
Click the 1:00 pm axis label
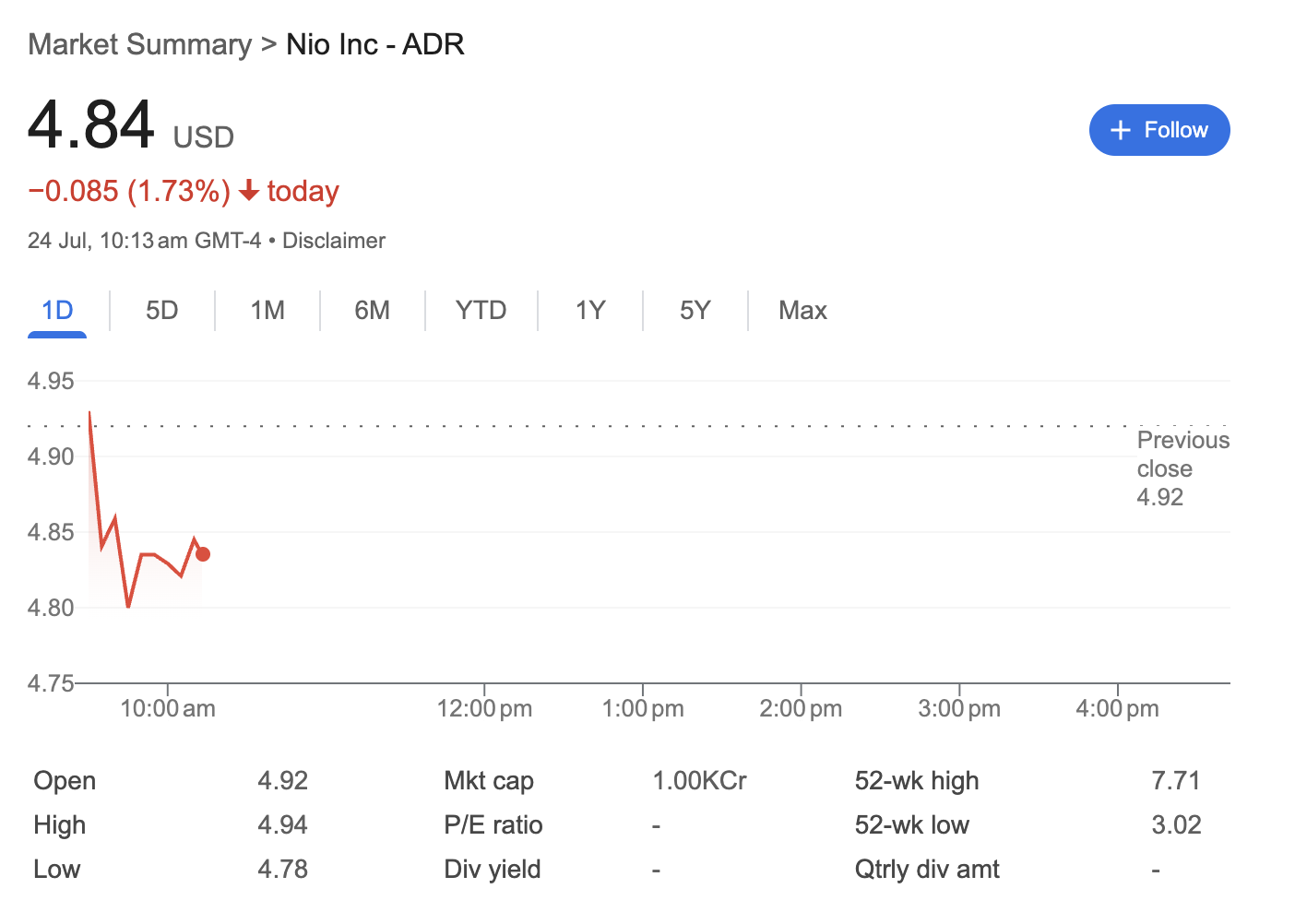643,709
